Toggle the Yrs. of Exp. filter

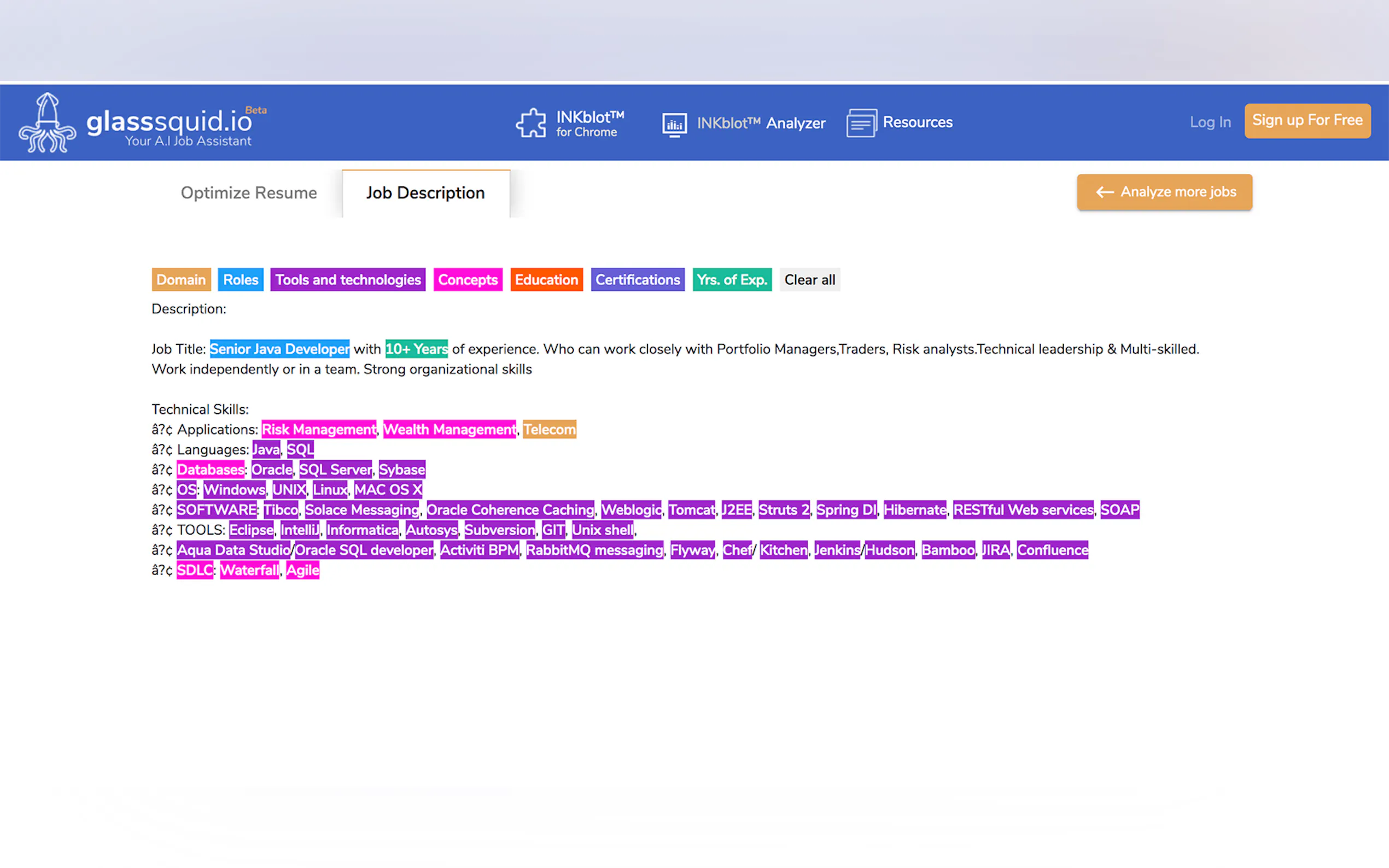point(732,279)
